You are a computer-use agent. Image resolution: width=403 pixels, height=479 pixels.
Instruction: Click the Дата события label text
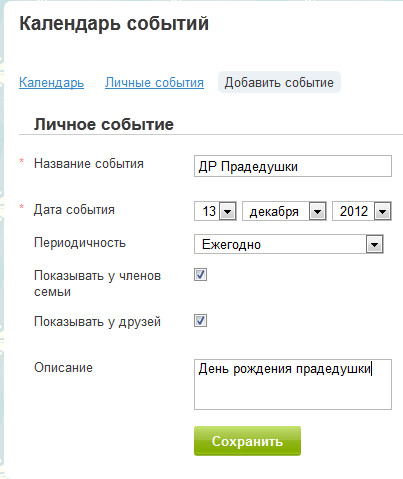pyautogui.click(x=74, y=210)
